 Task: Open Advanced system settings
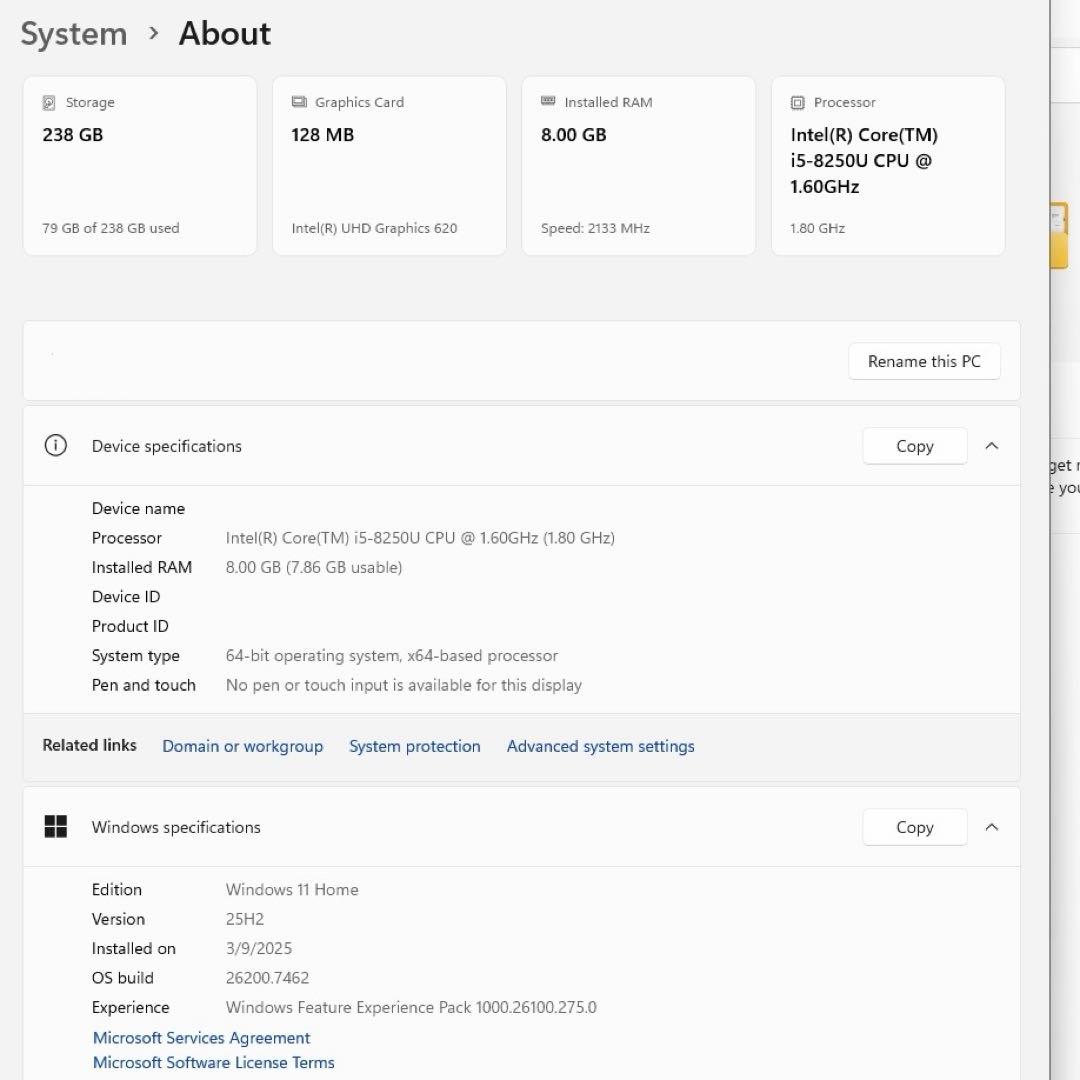click(600, 746)
